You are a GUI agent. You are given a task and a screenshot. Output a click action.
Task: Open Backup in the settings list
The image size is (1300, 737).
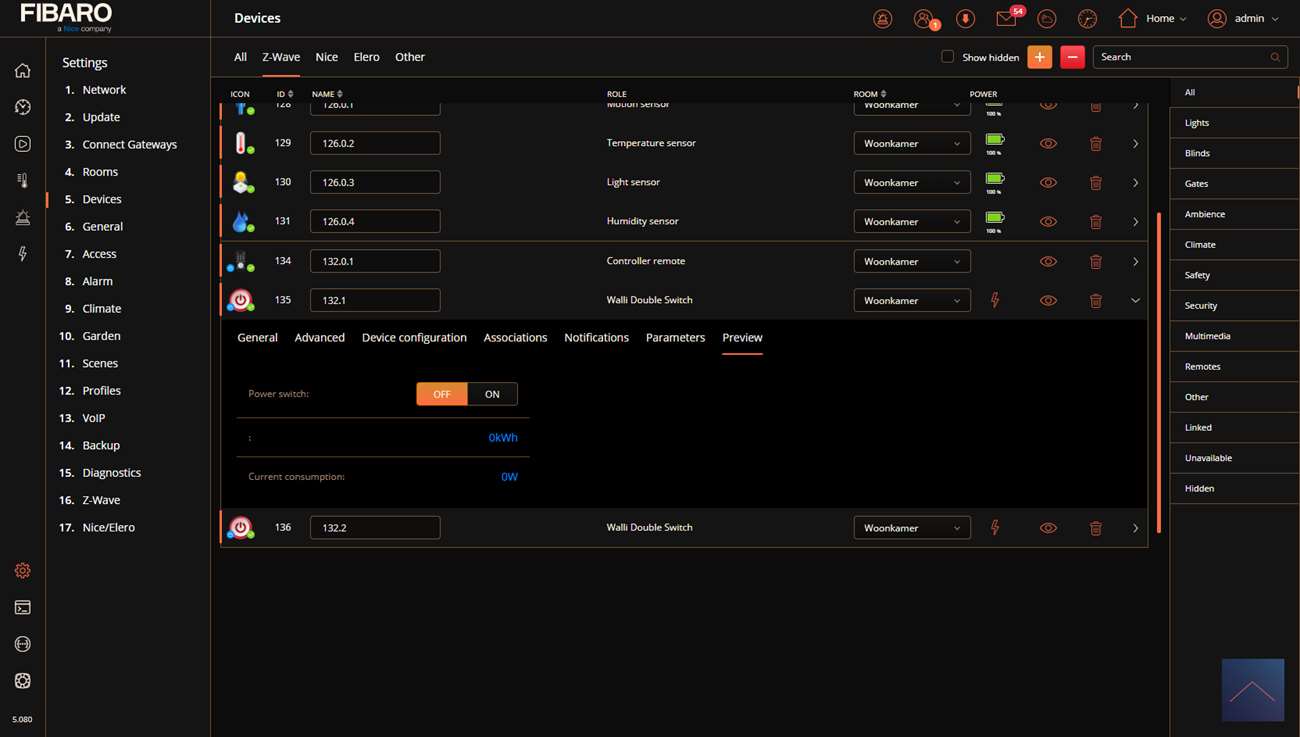point(101,445)
